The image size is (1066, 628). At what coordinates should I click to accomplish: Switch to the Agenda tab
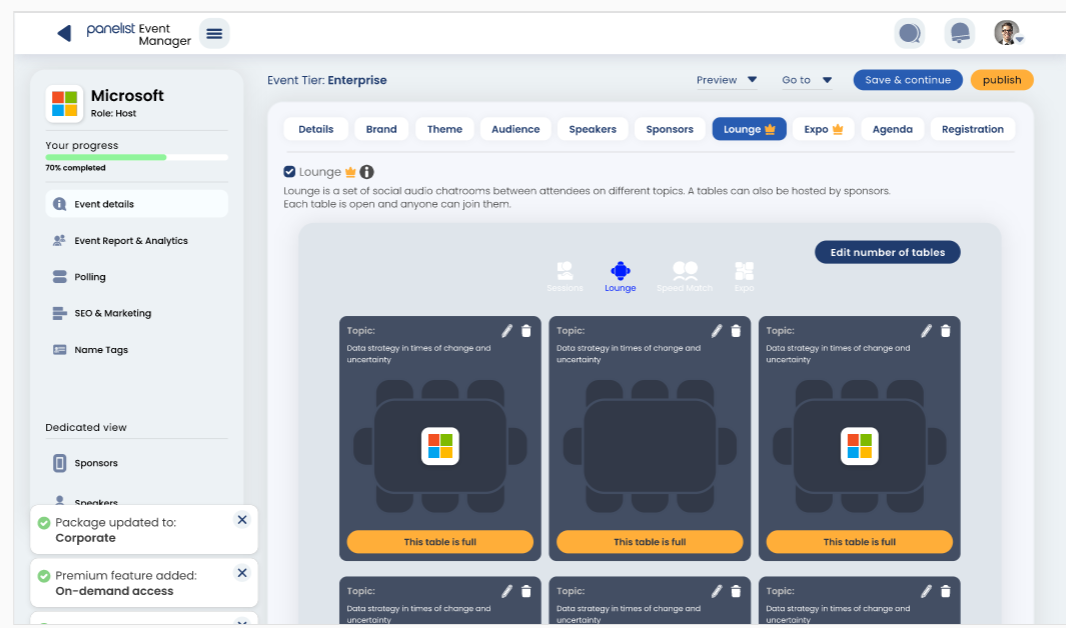coord(893,129)
